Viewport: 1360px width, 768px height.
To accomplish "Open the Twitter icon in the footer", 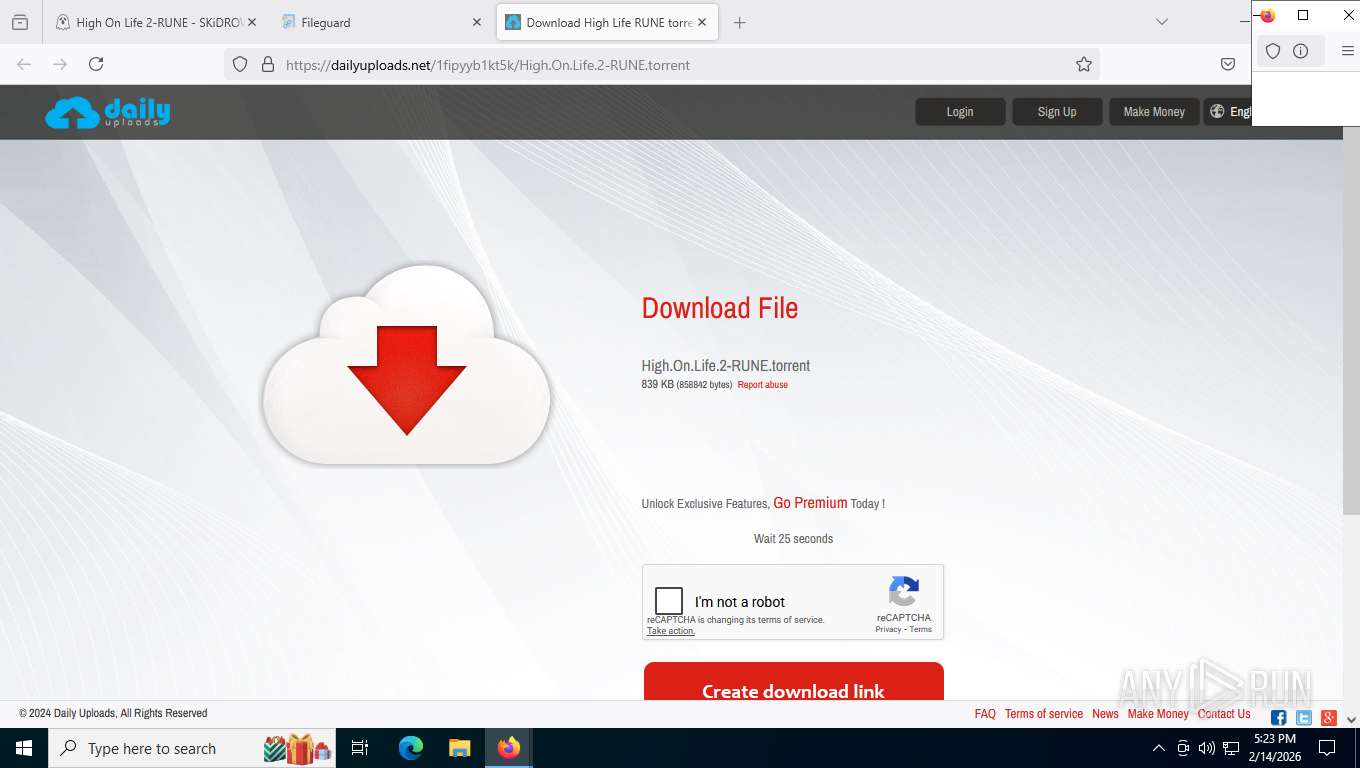I will (x=1304, y=717).
